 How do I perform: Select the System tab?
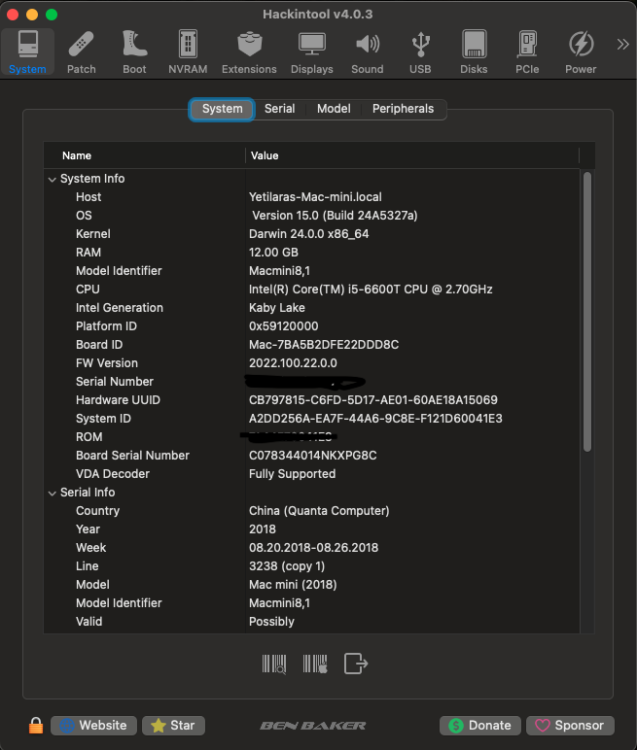tap(222, 109)
